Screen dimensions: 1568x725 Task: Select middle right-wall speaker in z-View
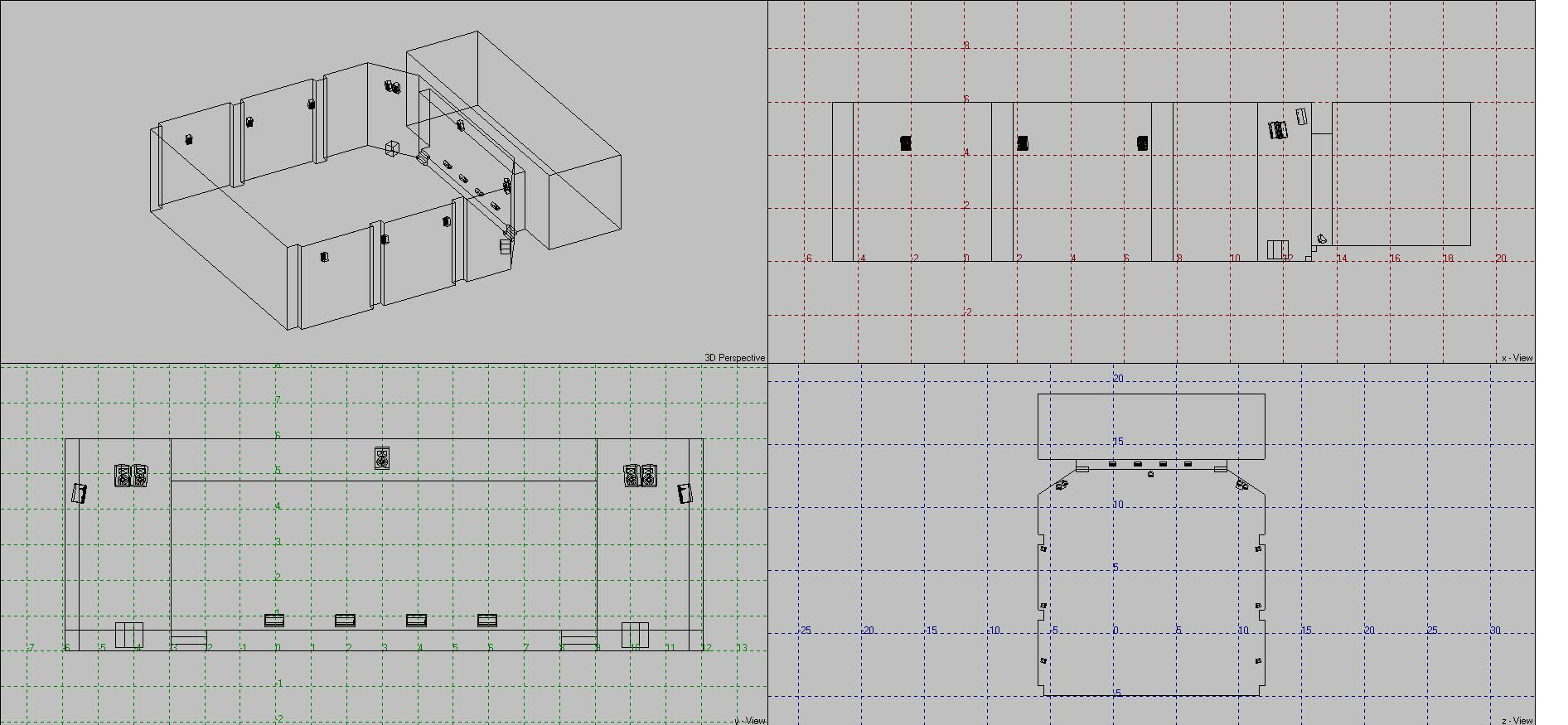[x=1259, y=607]
